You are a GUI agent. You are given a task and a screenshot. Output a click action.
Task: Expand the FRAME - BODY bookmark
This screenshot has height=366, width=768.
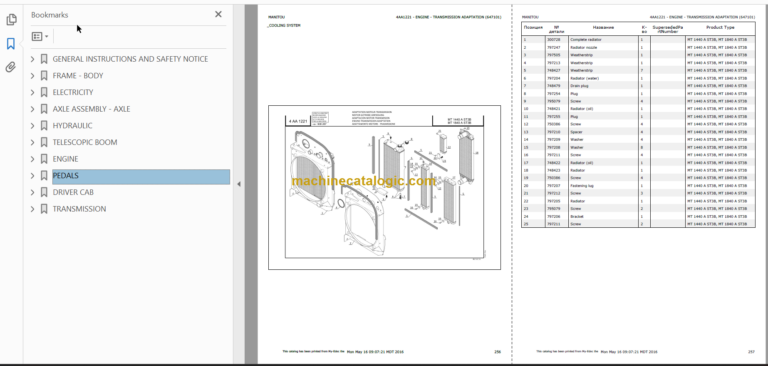(33, 76)
